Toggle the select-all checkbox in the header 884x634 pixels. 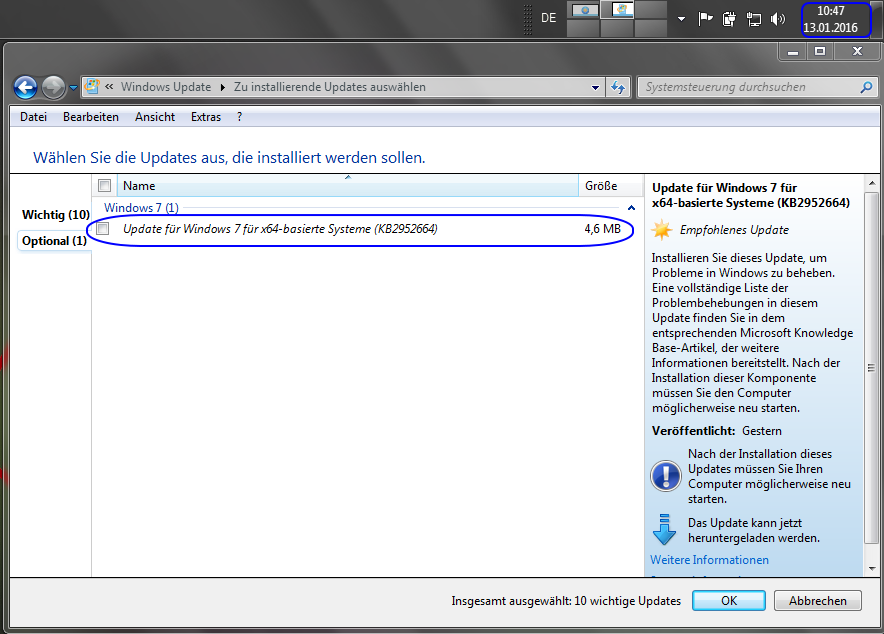[x=104, y=185]
